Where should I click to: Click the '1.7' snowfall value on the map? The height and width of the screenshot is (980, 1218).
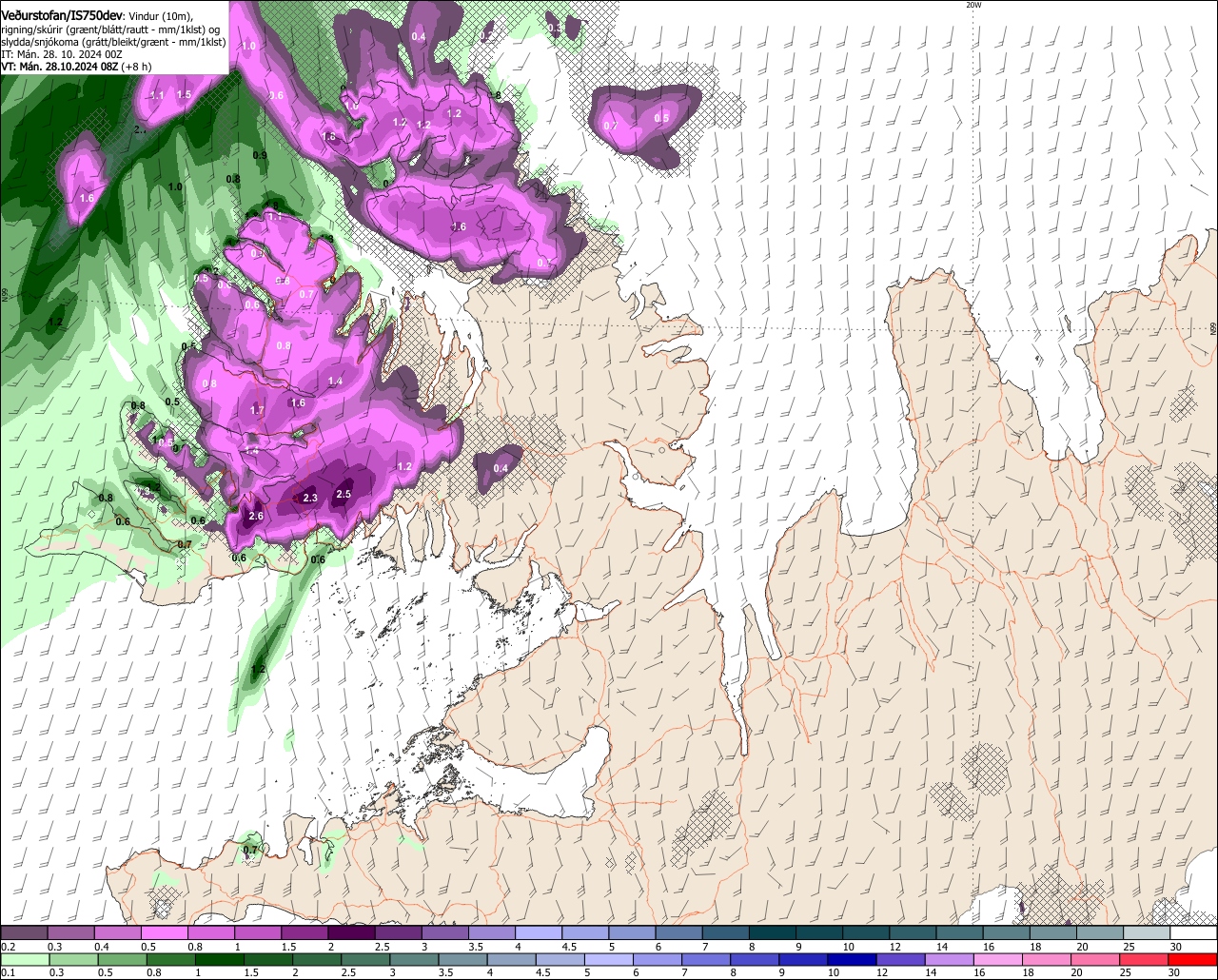[x=257, y=410]
